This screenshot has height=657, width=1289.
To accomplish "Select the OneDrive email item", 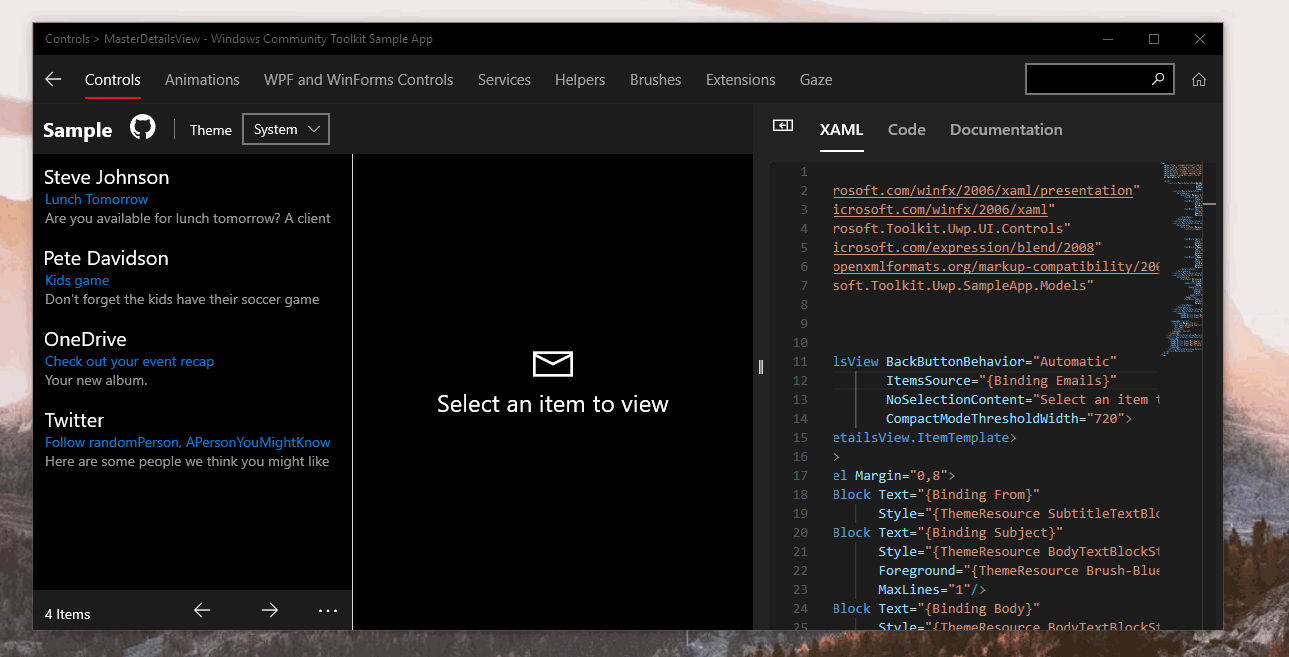I will tap(192, 359).
